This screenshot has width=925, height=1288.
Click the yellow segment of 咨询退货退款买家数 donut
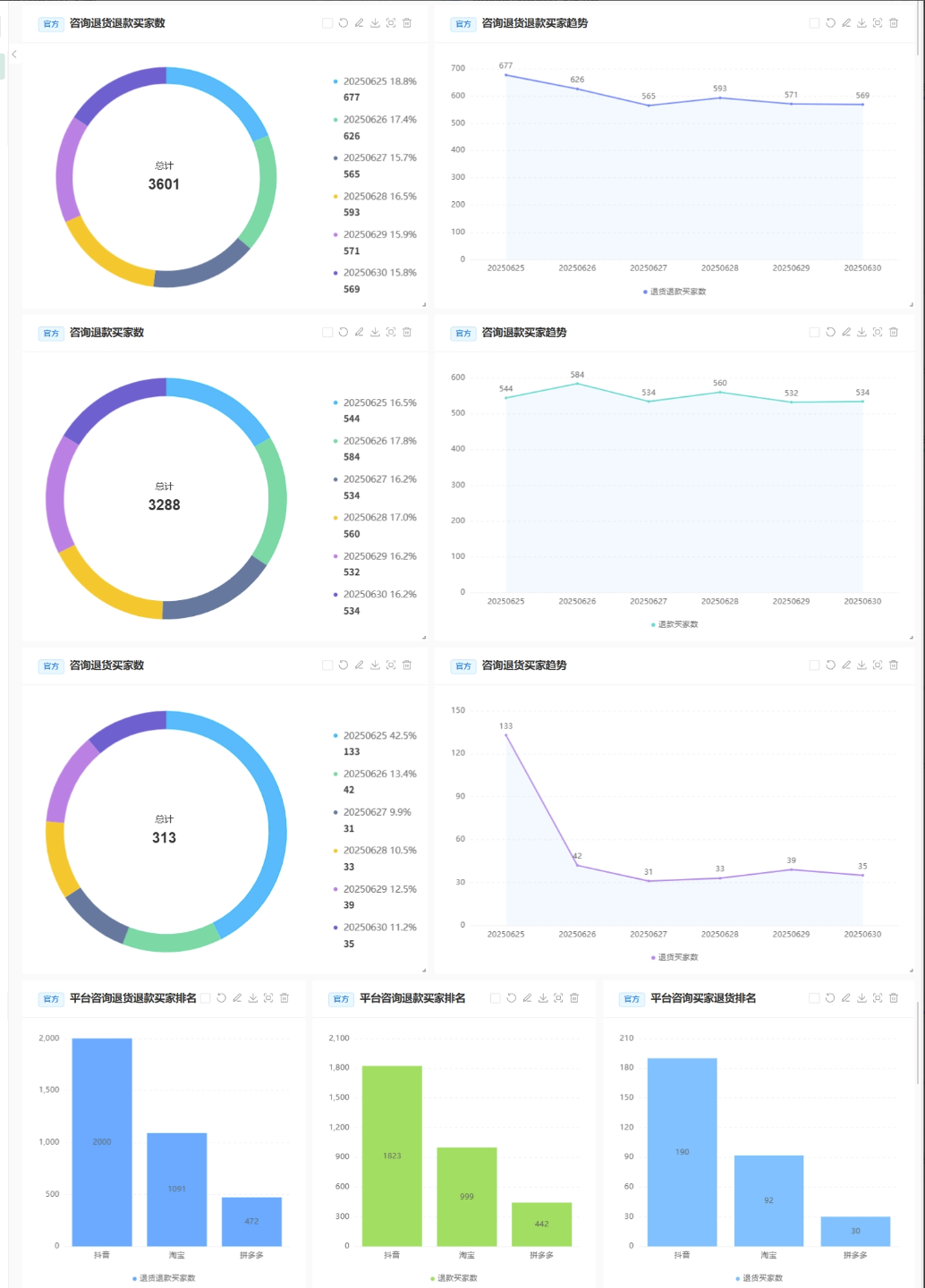(103, 257)
